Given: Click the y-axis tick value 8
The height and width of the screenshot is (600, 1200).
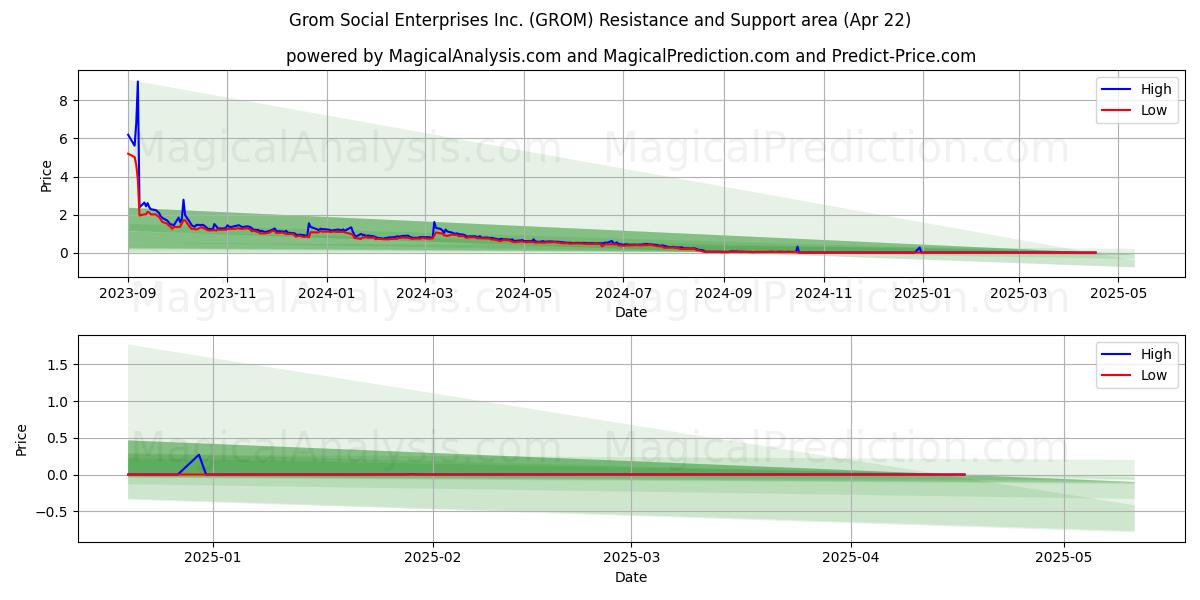Looking at the screenshot, I should pyautogui.click(x=63, y=101).
